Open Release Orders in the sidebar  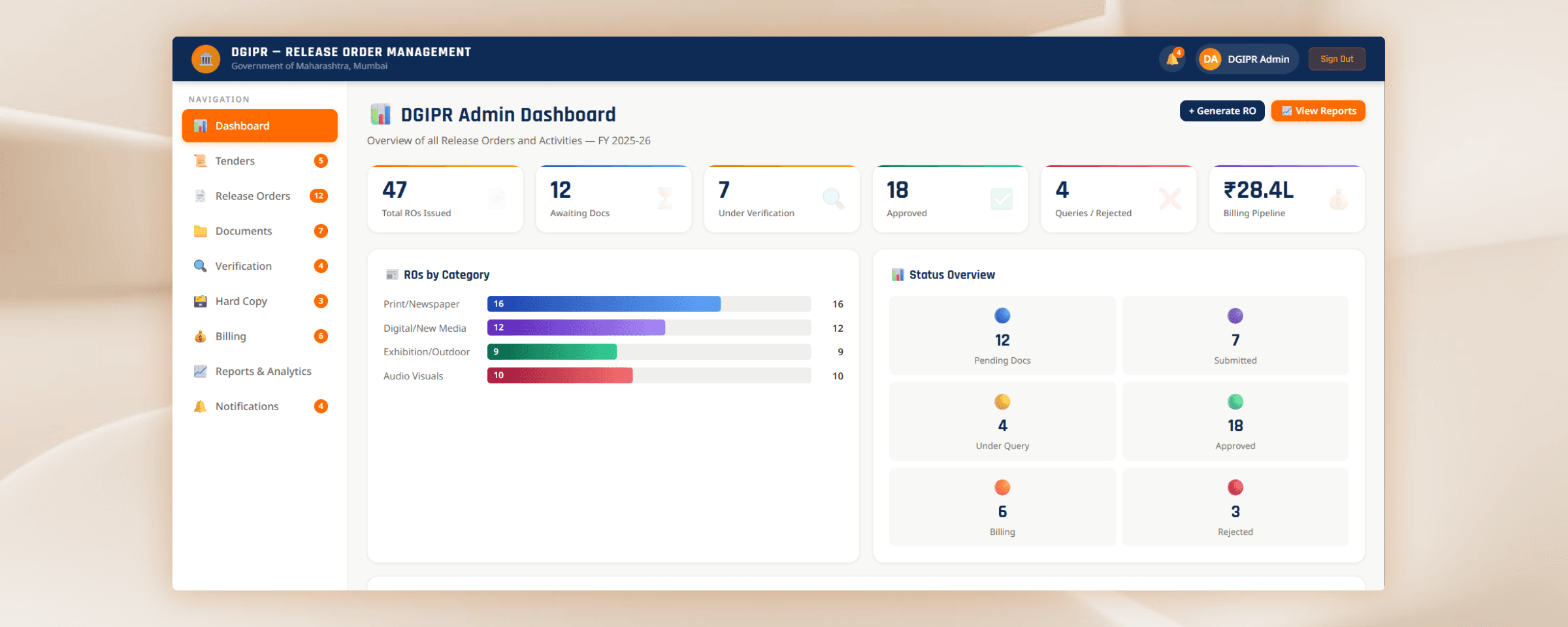coord(260,196)
